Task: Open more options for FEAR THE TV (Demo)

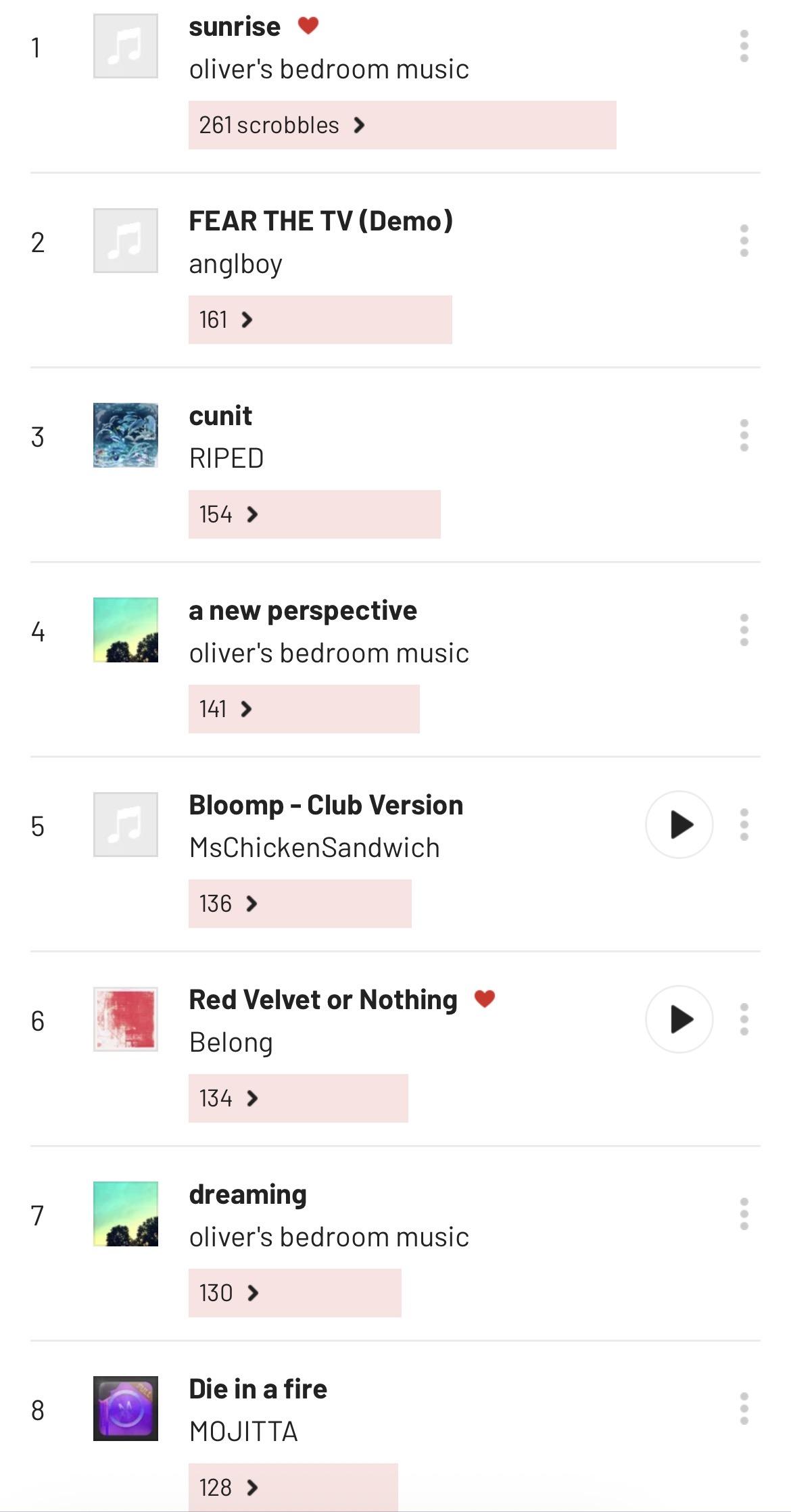Action: coord(744,241)
